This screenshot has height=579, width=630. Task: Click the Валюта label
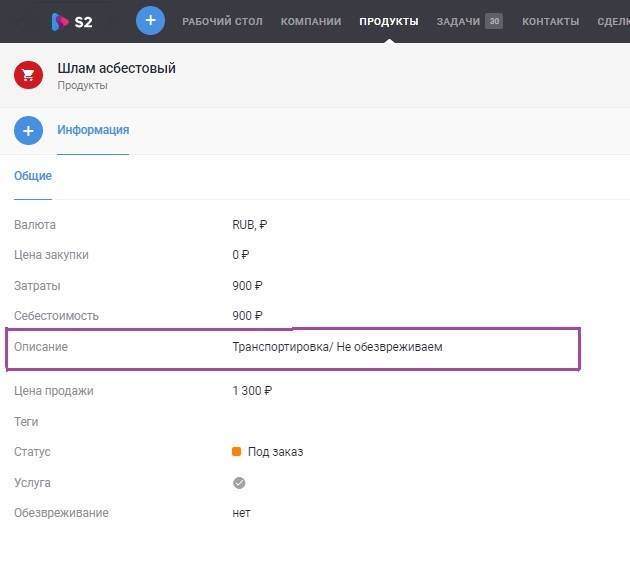35,225
